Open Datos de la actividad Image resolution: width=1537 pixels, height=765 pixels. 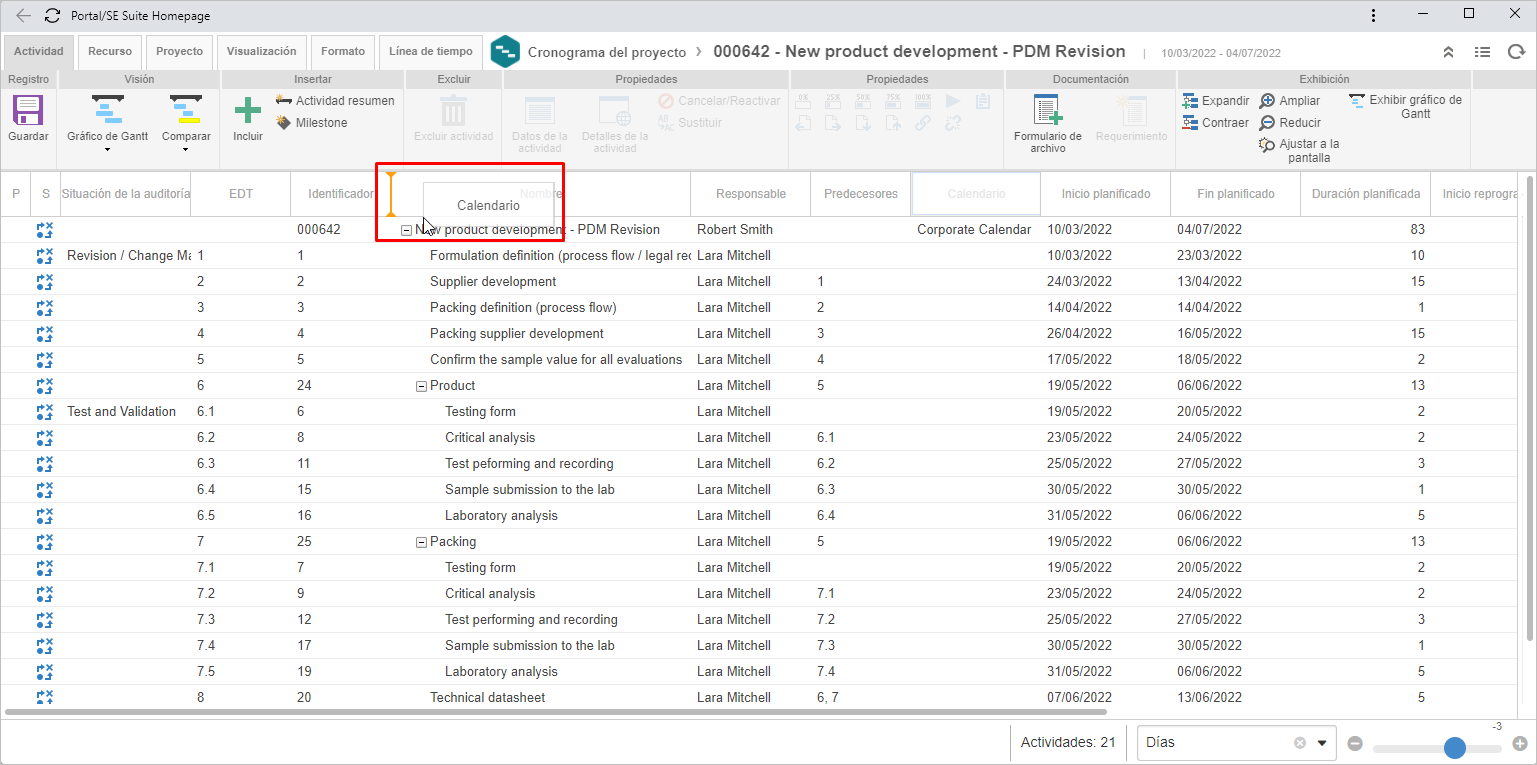(539, 123)
